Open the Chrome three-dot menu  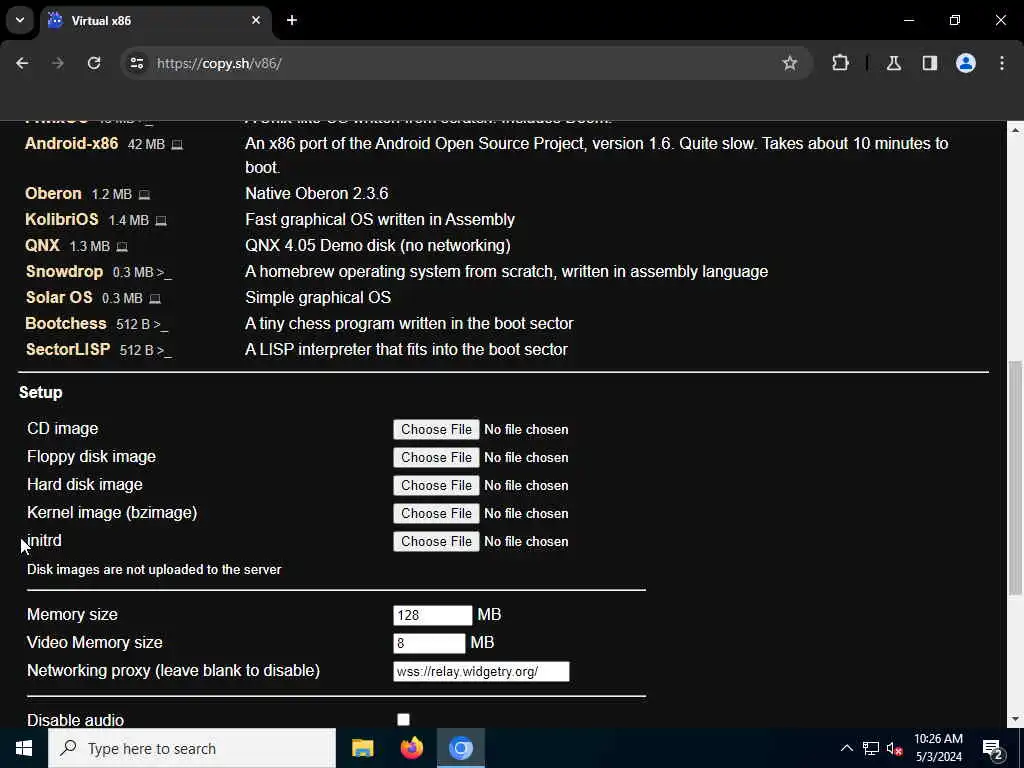click(x=1002, y=63)
